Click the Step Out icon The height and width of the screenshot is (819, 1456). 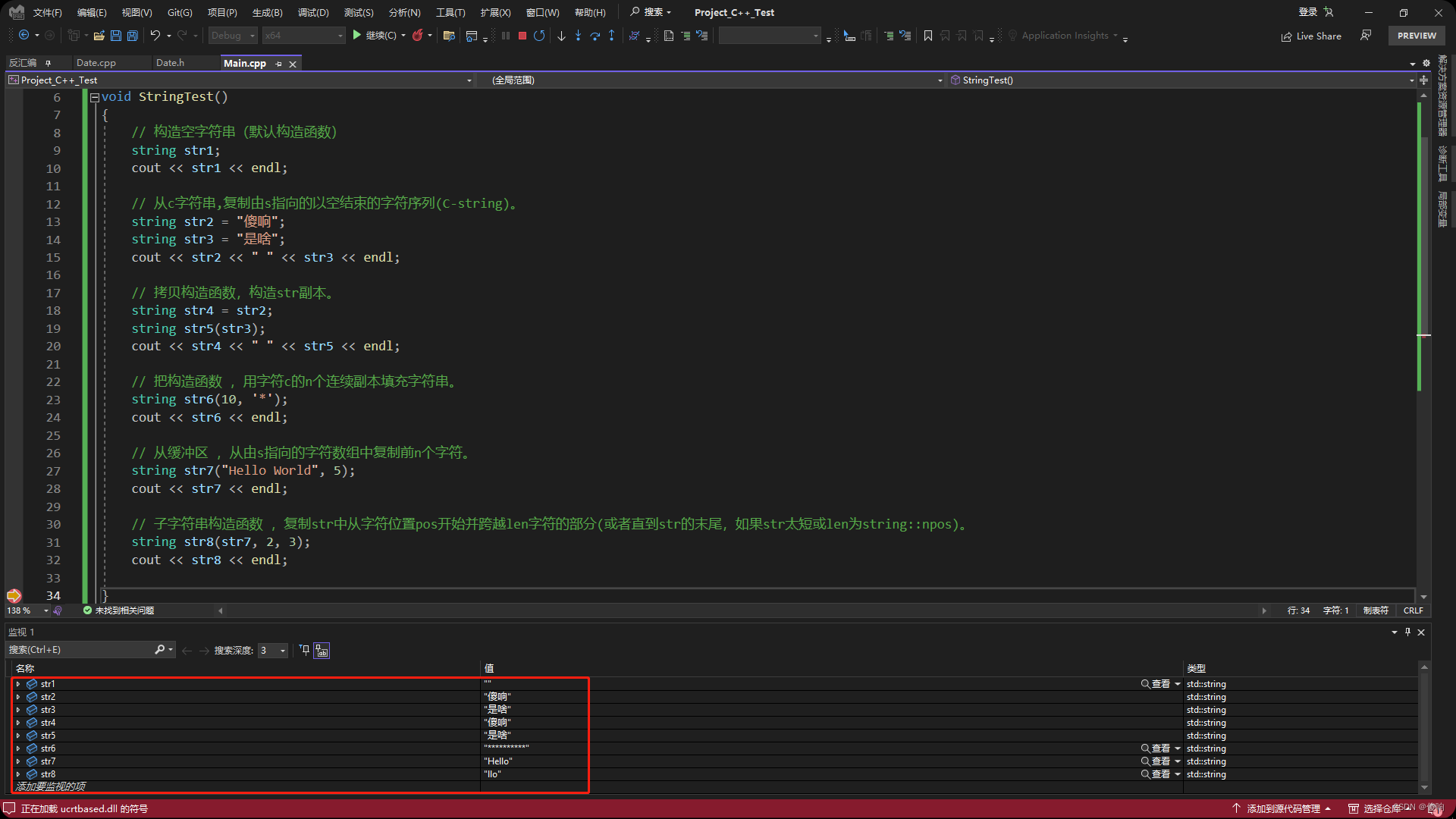pos(611,36)
